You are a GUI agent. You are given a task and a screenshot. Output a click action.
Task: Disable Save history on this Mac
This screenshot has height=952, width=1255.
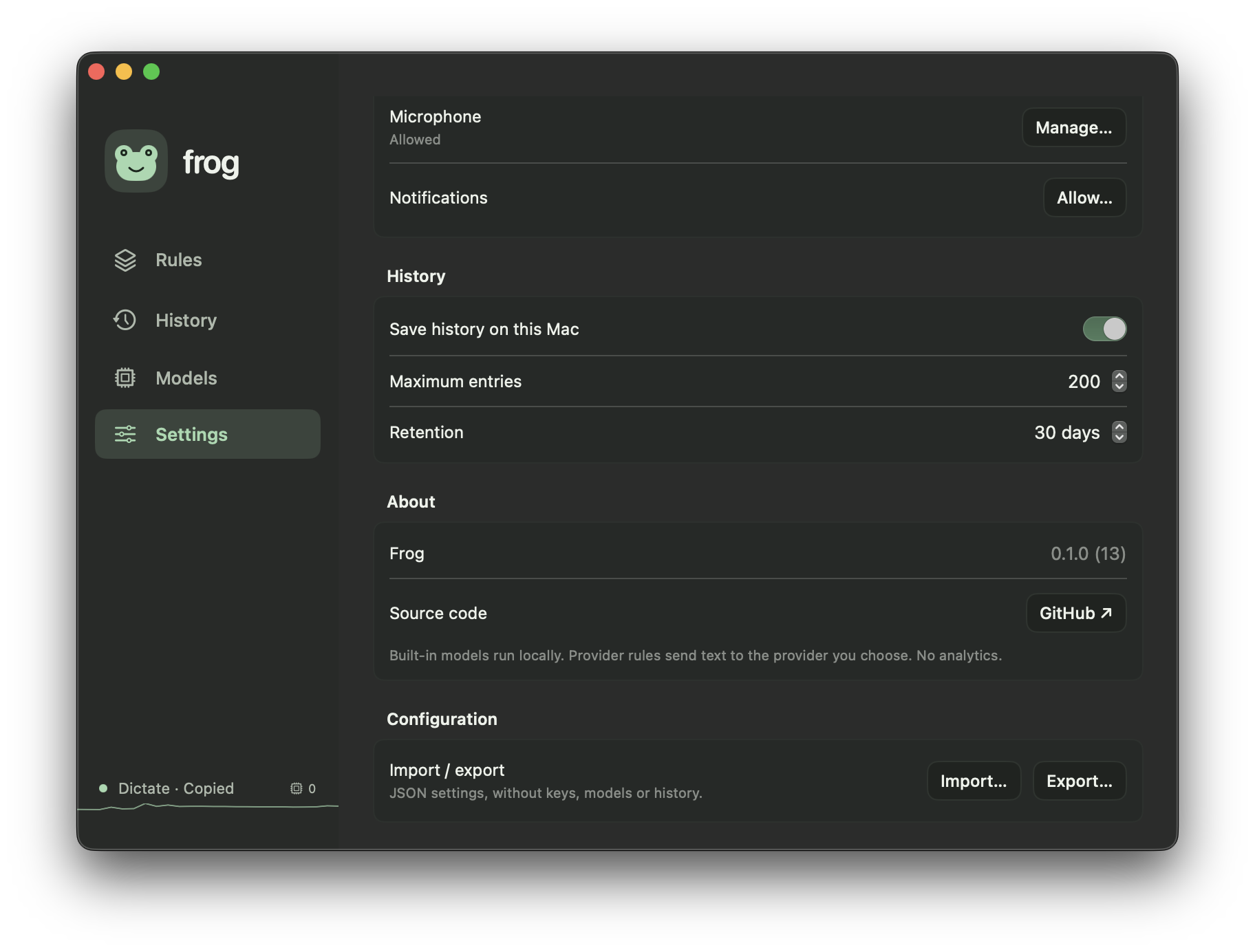tap(1104, 329)
